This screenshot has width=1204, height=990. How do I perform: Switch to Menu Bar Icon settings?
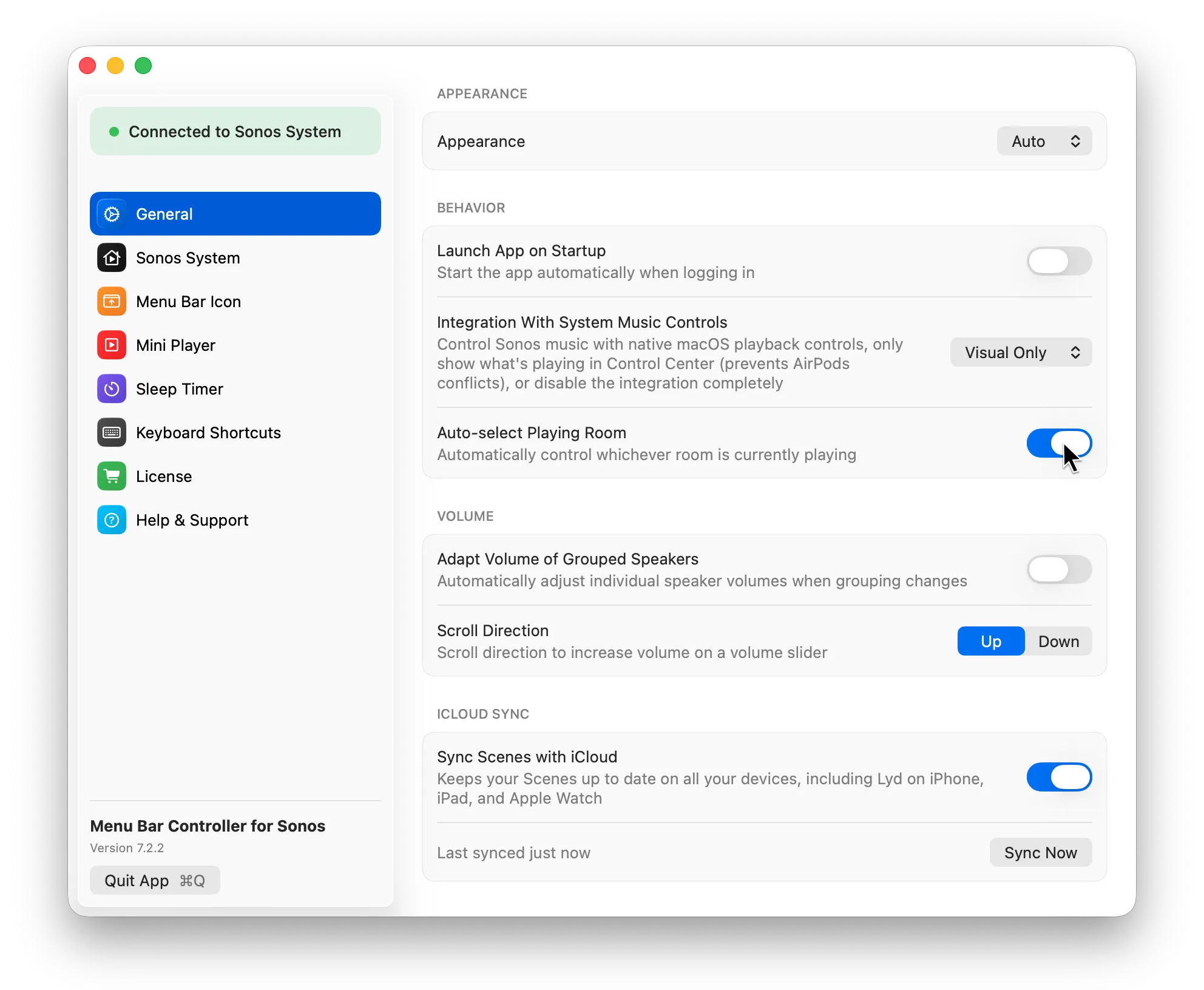[235, 301]
